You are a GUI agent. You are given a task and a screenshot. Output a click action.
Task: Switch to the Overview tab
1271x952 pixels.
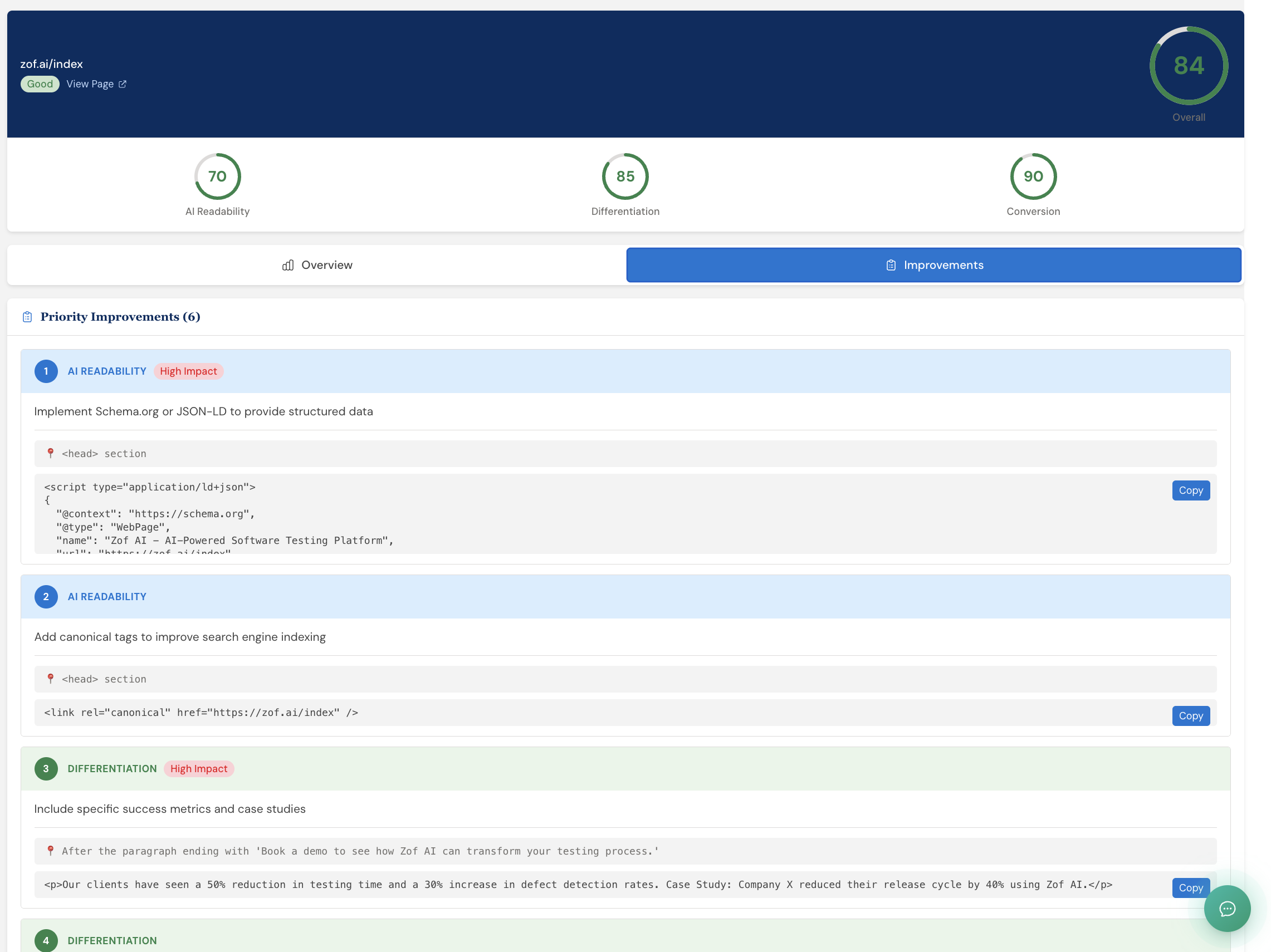[x=316, y=264]
